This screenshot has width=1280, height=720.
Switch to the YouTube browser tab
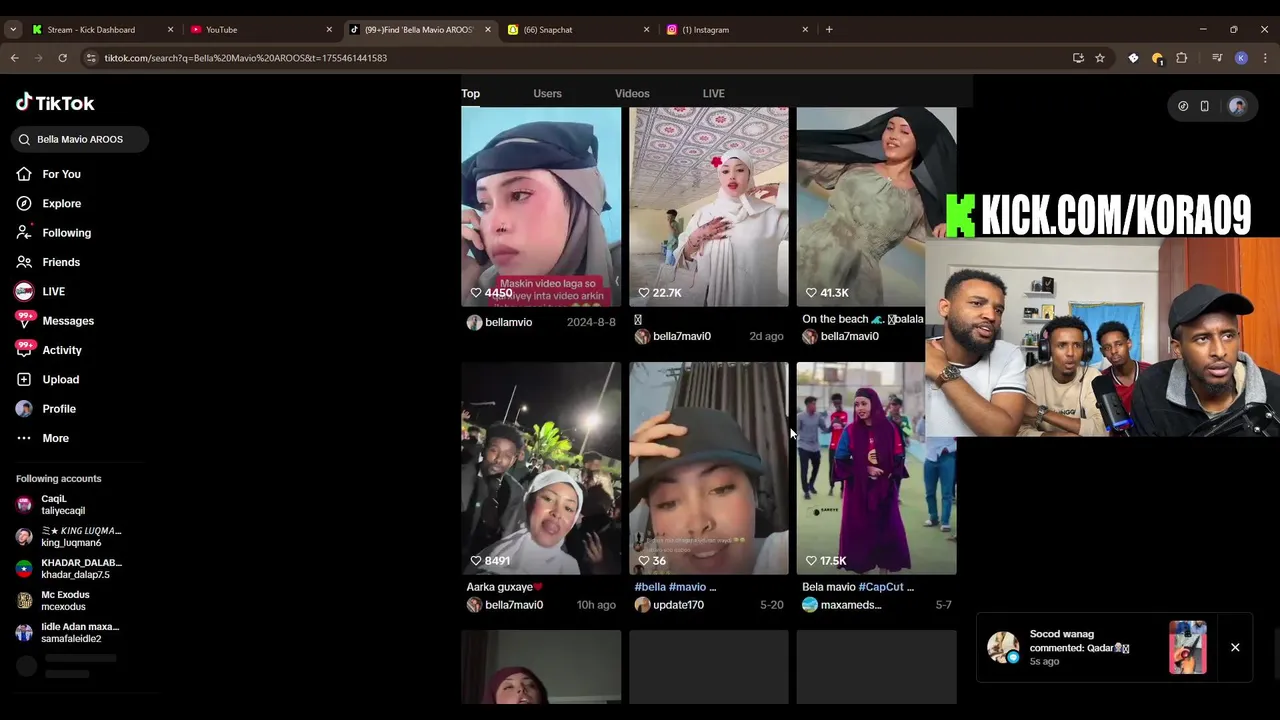[260, 30]
